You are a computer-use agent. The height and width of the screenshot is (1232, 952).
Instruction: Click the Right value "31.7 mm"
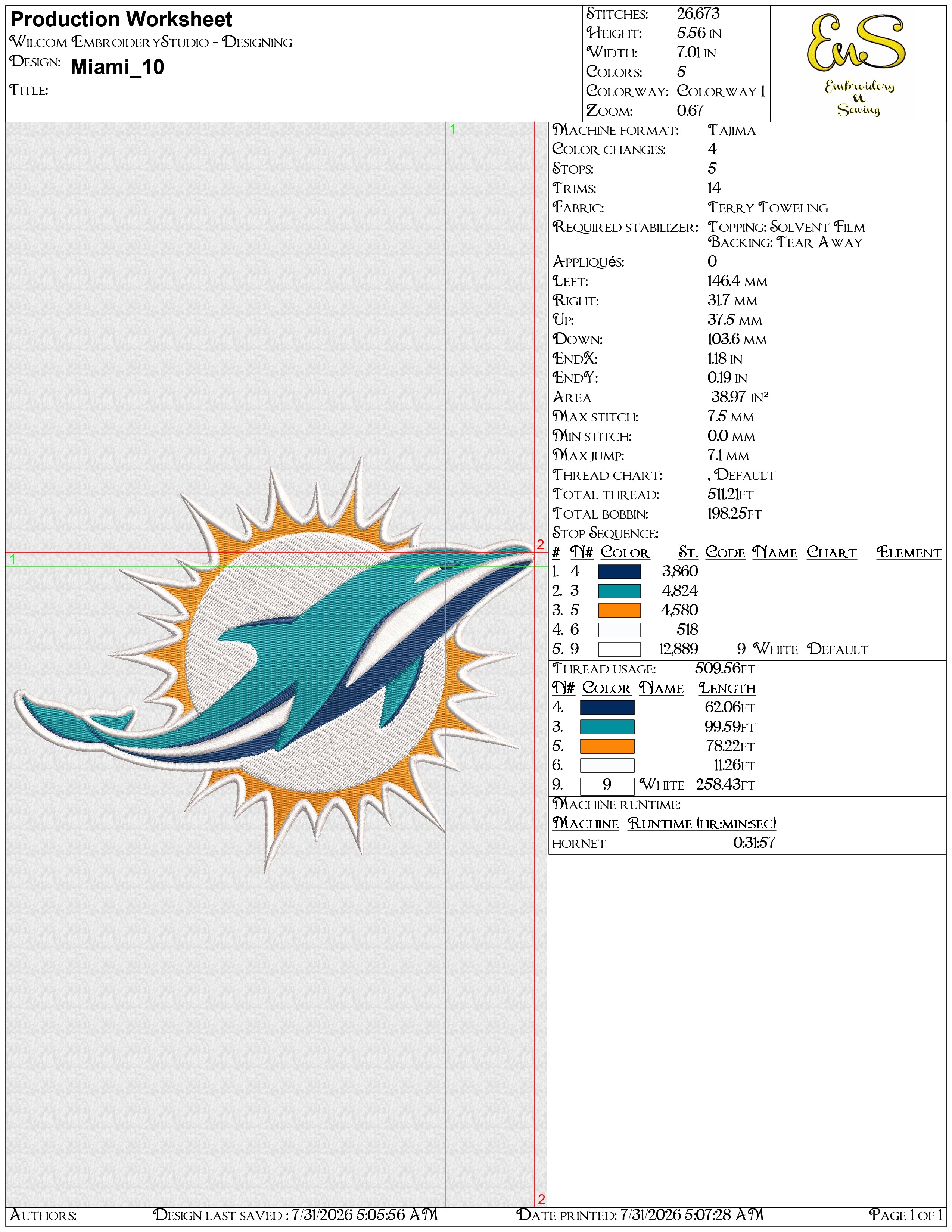pos(732,300)
